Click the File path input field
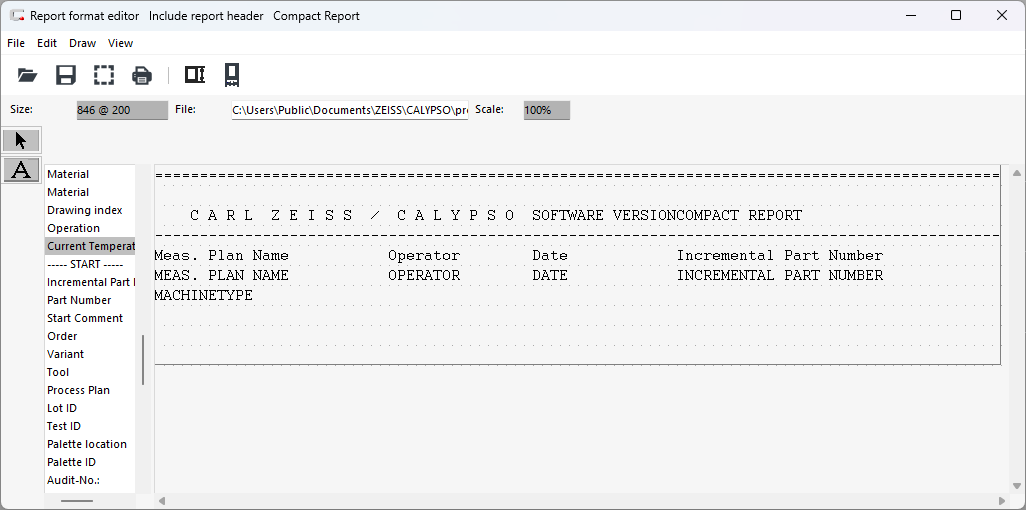Viewport: 1026px width, 510px height. (x=350, y=110)
